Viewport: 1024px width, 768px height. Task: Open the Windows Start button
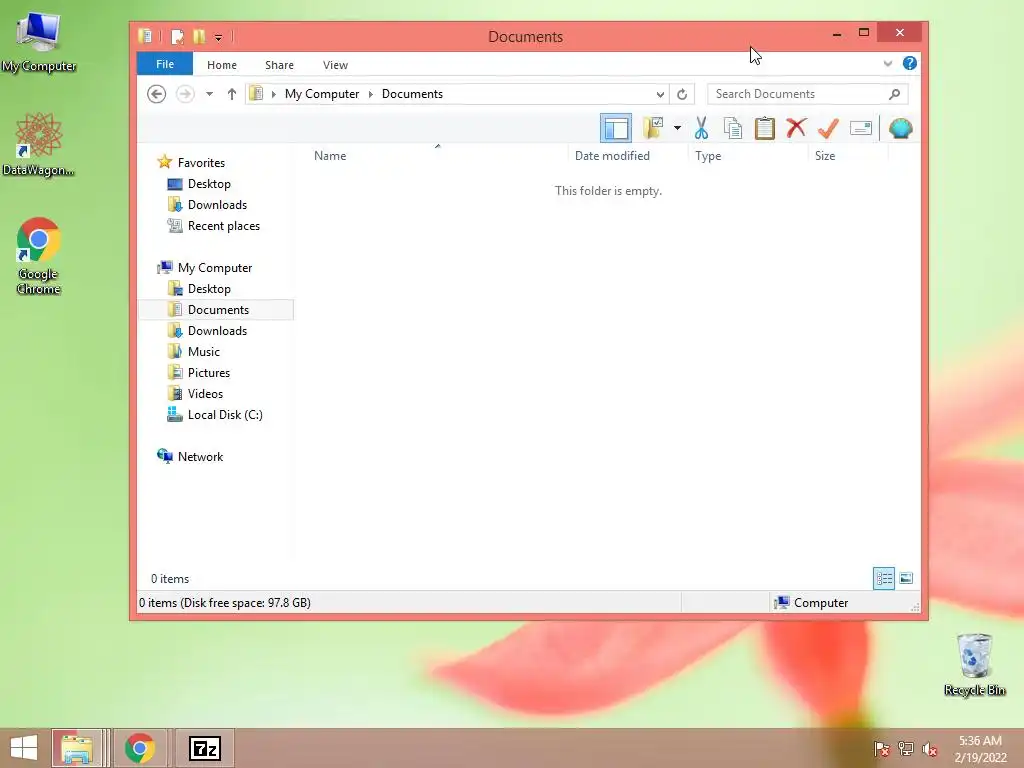24,748
